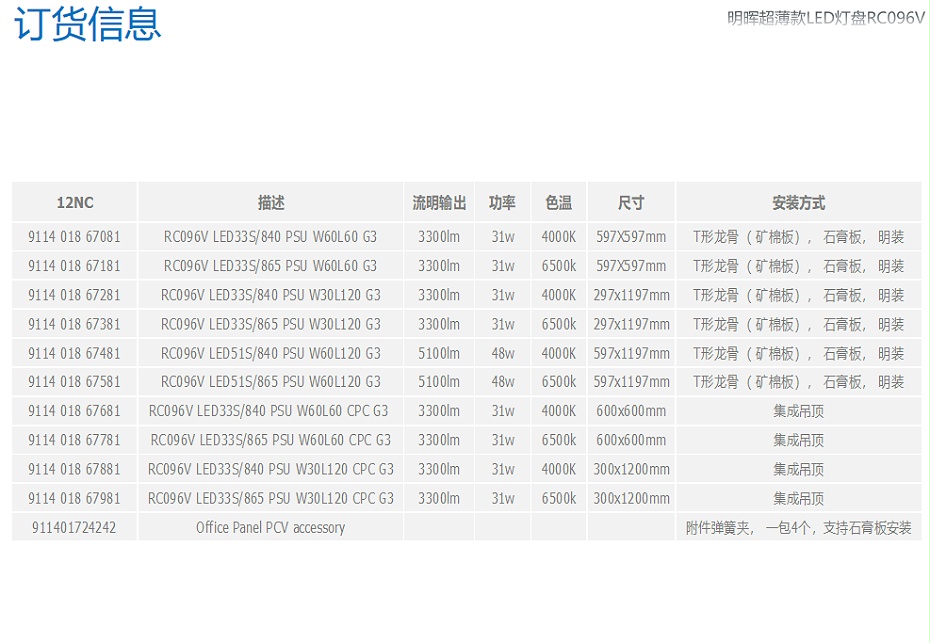
Task: Click 597X597mm size in row 67181
Action: (631, 266)
